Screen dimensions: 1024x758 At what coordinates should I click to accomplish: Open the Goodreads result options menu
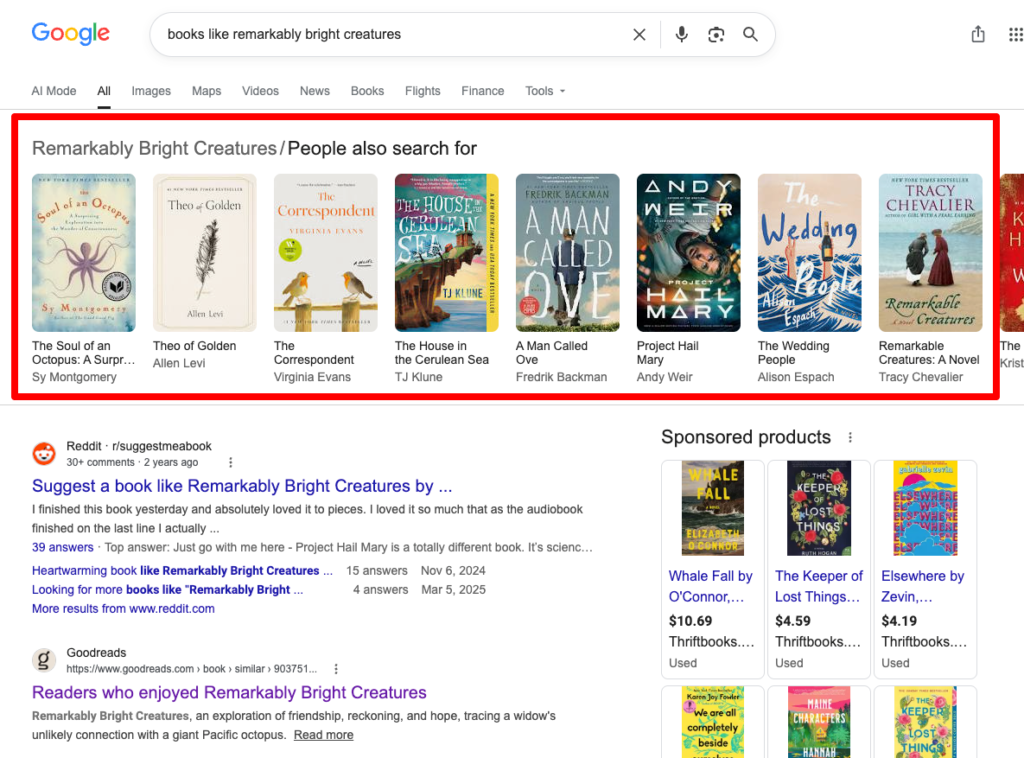336,669
